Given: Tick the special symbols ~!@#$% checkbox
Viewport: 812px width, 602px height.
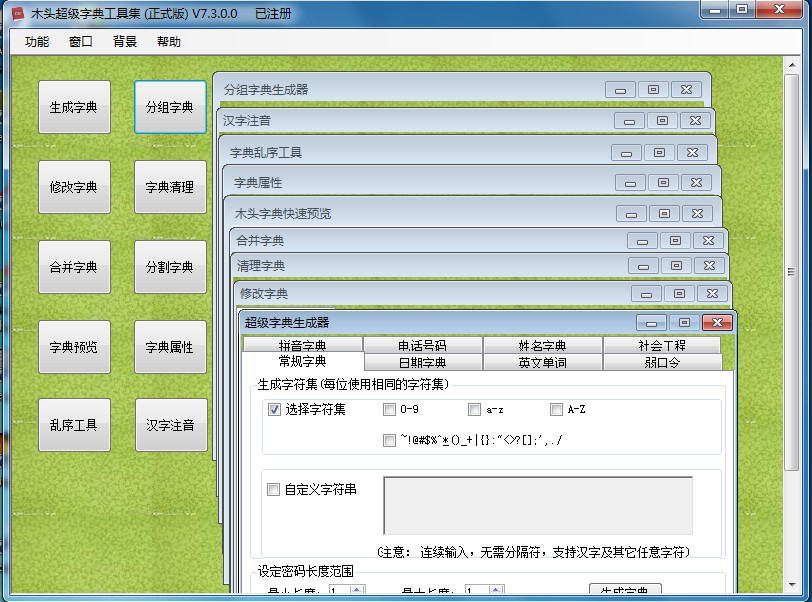Looking at the screenshot, I should click(389, 440).
